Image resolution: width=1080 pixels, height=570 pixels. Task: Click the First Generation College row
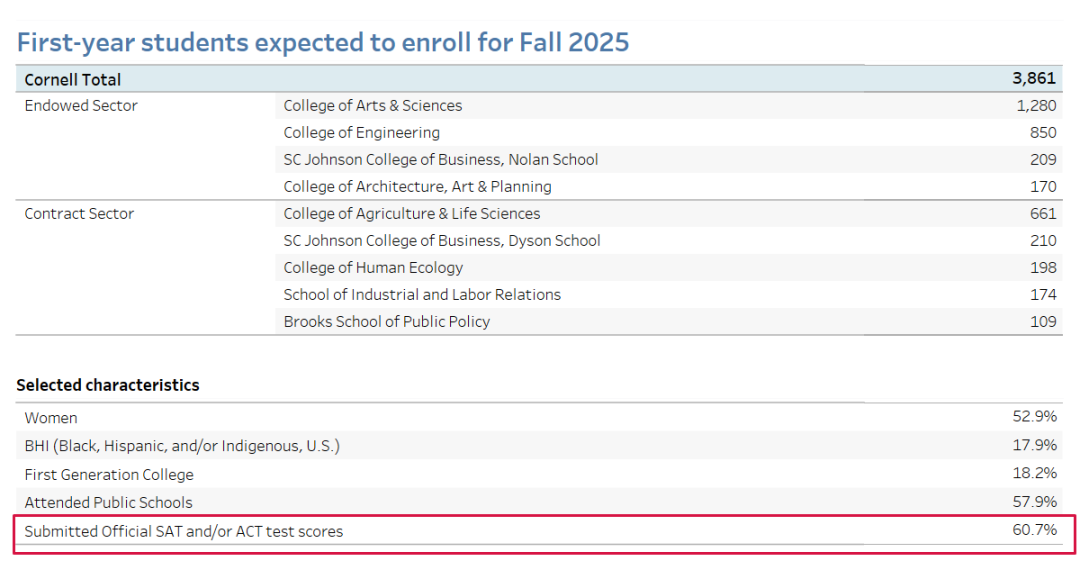coord(109,475)
